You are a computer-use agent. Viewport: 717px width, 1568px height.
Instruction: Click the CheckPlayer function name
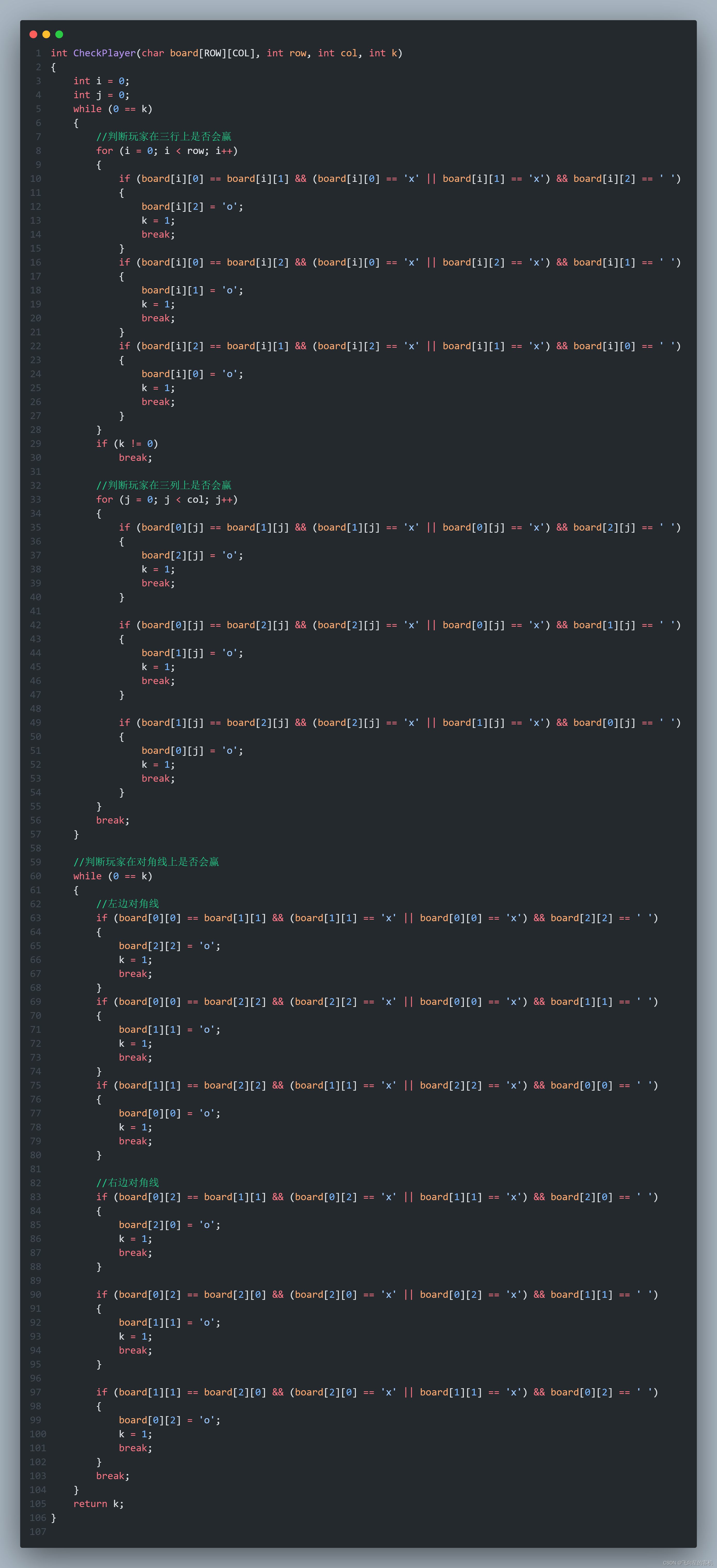[104, 53]
